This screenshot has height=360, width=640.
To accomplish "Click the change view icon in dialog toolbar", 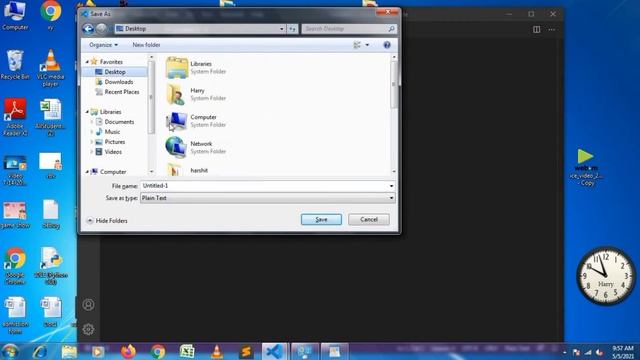I will click(x=357, y=45).
